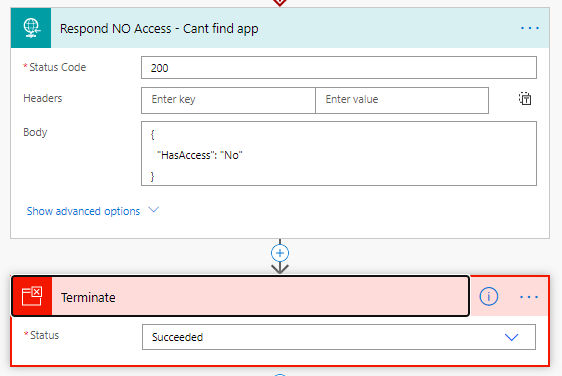Viewport: 562px width, 376px height.
Task: Click the Headers Enter key field
Action: 228,100
